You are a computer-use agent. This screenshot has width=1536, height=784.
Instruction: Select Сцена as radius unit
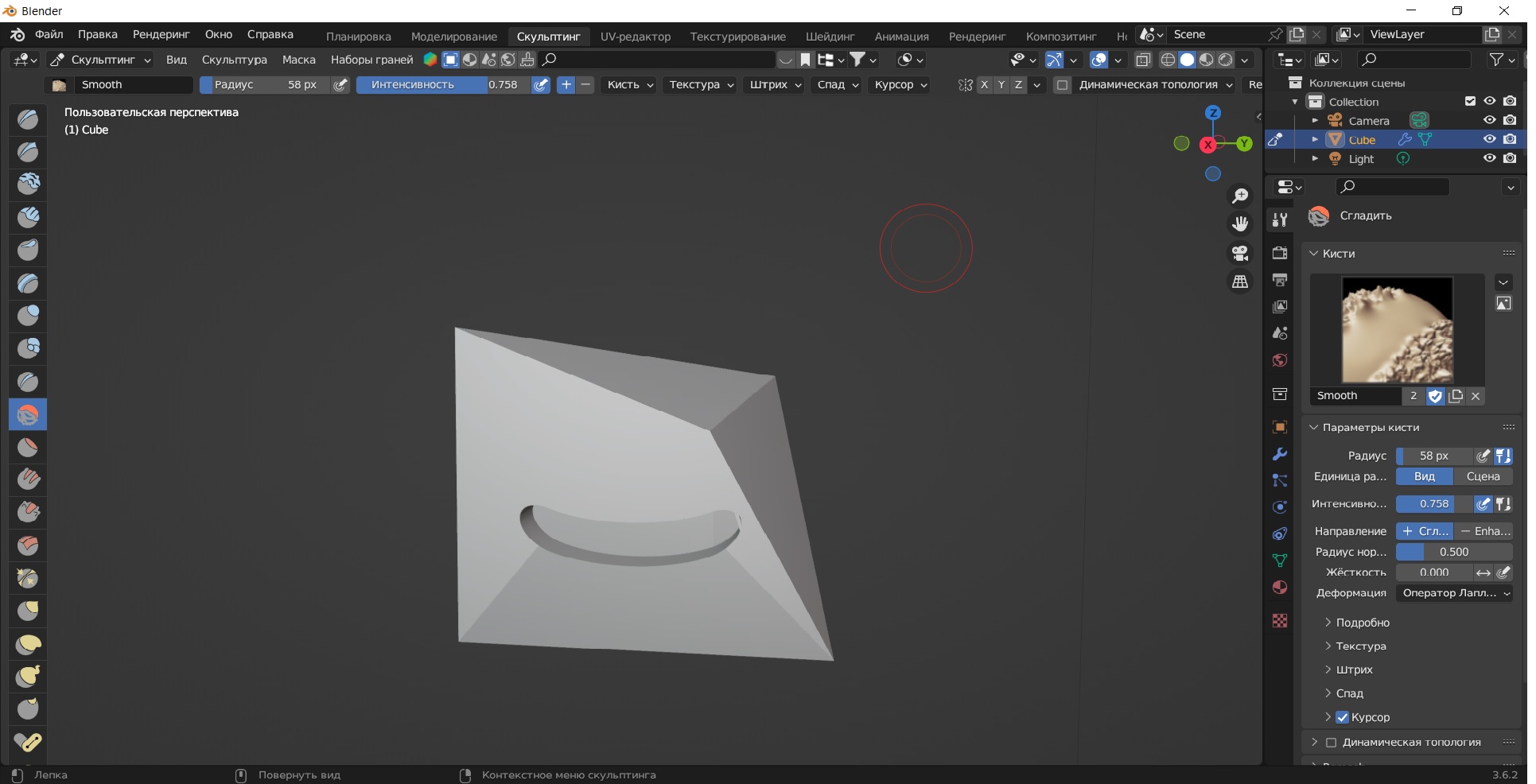coord(1483,476)
